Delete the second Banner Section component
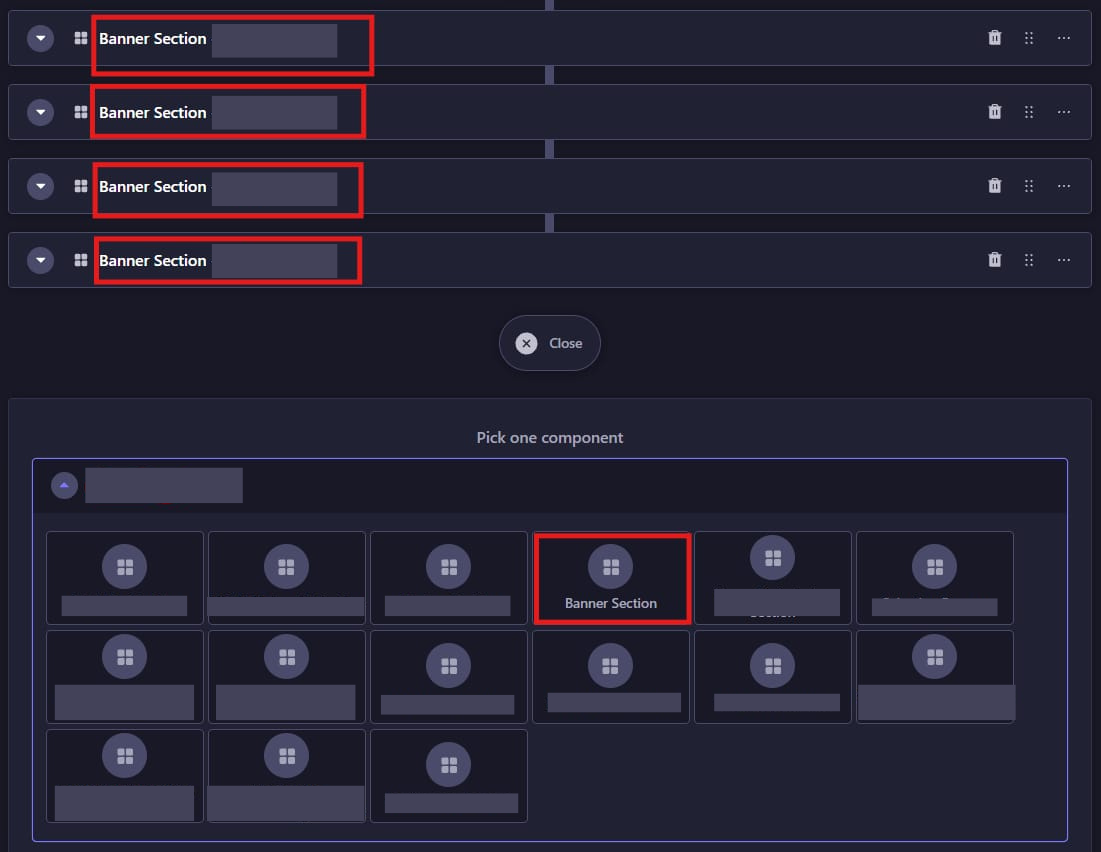Image resolution: width=1101 pixels, height=852 pixels. pos(994,112)
